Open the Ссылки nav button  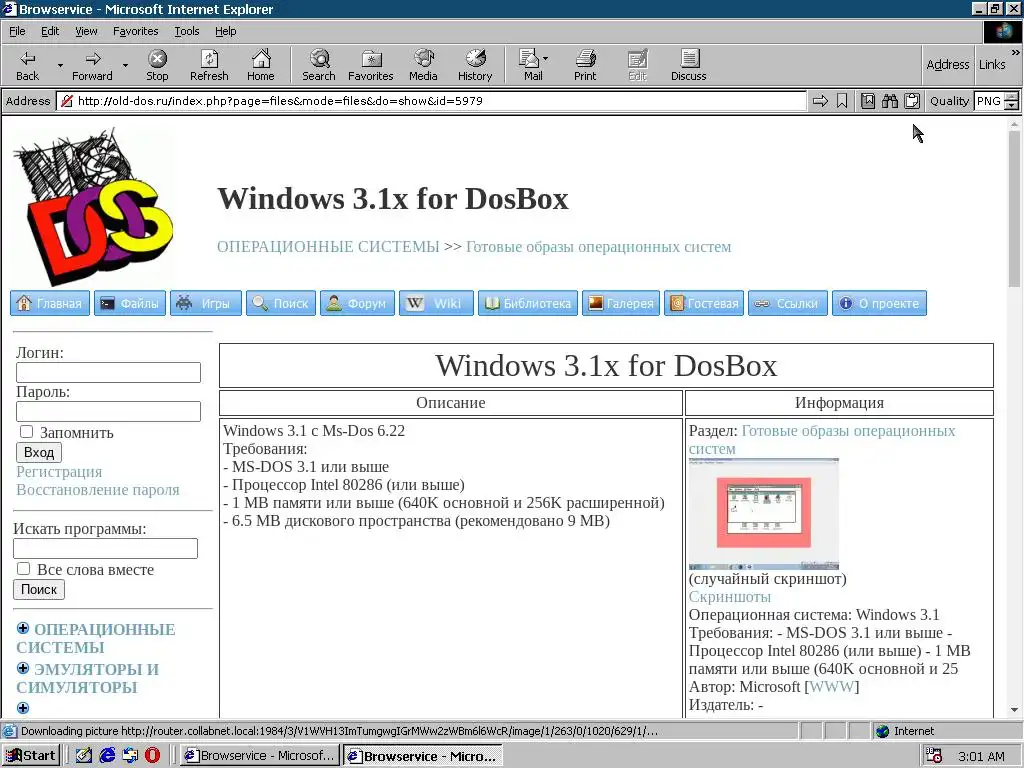pyautogui.click(x=788, y=303)
